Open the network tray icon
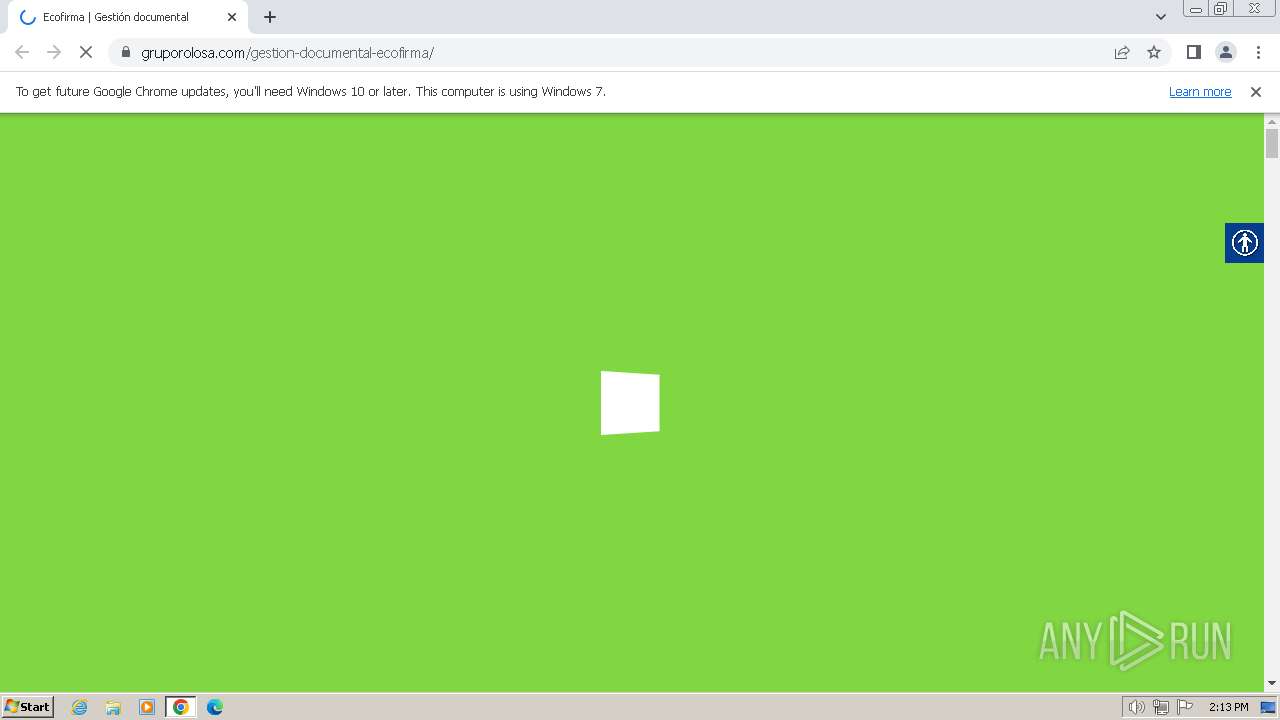The height and width of the screenshot is (720, 1280). (1160, 707)
